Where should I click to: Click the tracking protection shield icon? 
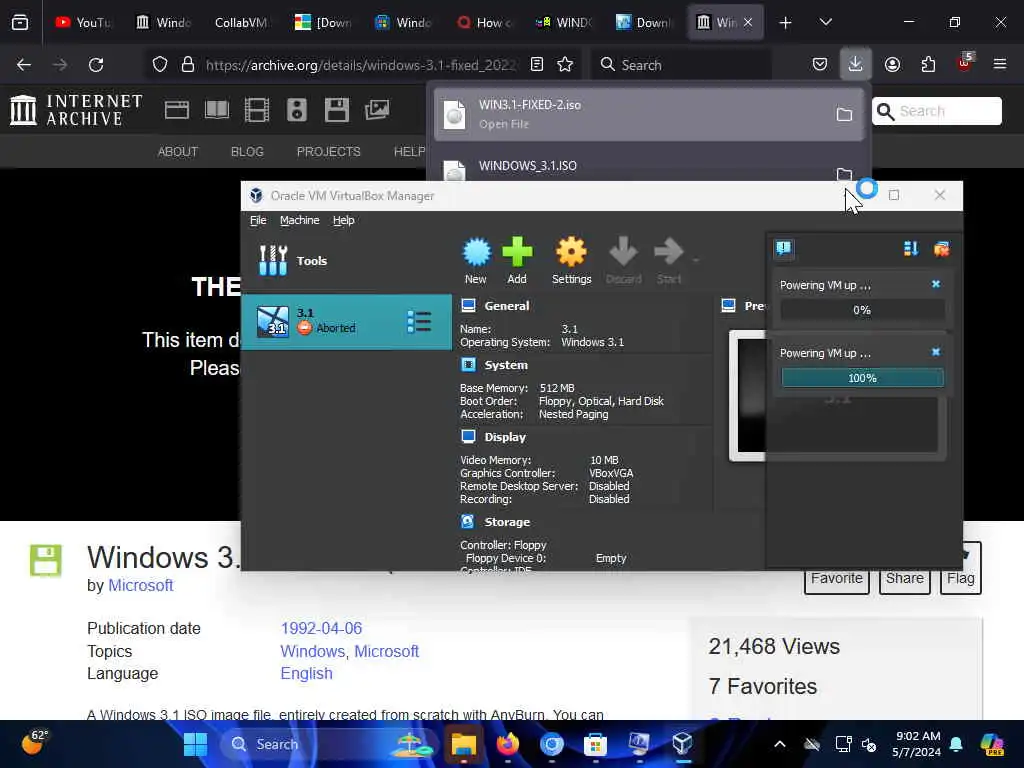[160, 64]
